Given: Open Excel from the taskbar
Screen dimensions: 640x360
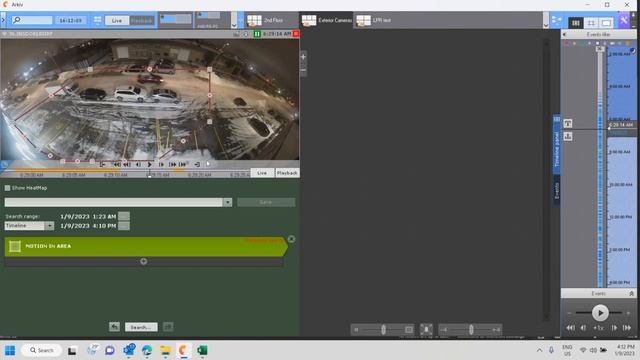Looking at the screenshot, I should click(202, 350).
